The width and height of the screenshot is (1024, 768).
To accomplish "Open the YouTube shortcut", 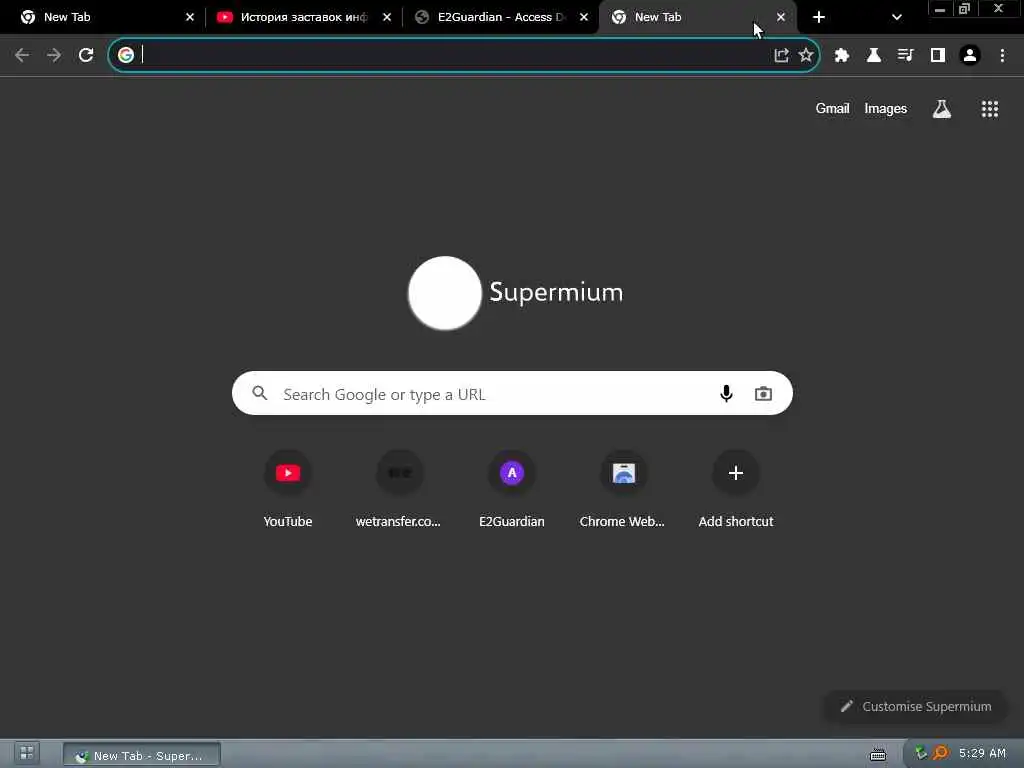I will coord(288,489).
